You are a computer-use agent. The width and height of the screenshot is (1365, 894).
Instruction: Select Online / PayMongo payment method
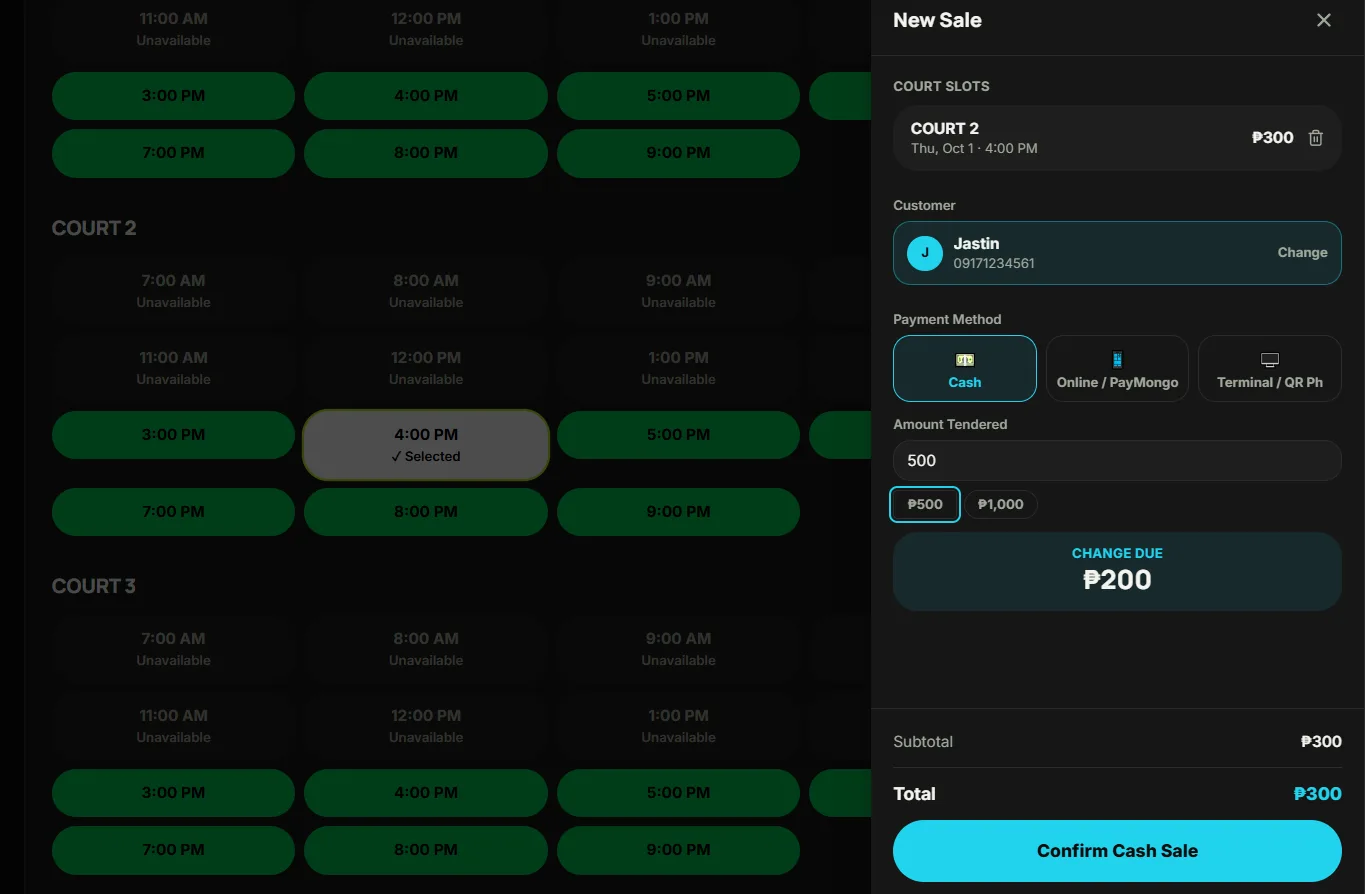click(x=1117, y=368)
